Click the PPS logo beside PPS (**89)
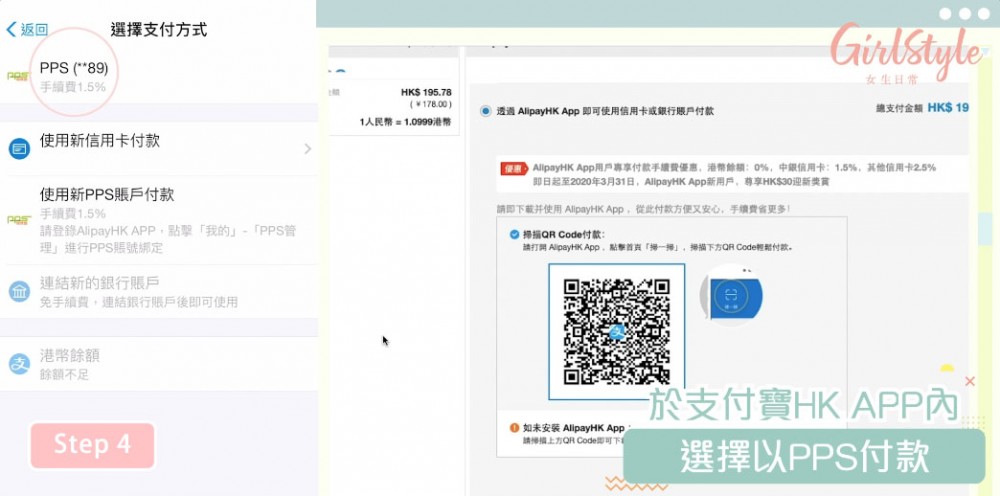Viewport: 1000px width, 496px height. [x=18, y=76]
